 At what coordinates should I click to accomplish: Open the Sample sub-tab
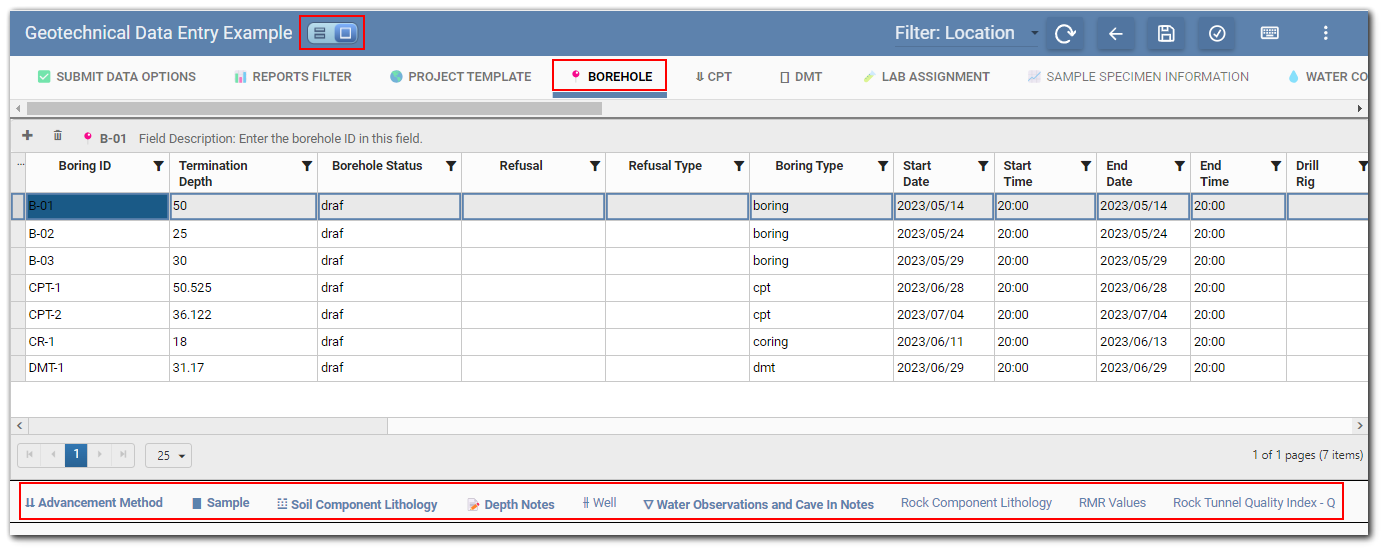pos(221,503)
